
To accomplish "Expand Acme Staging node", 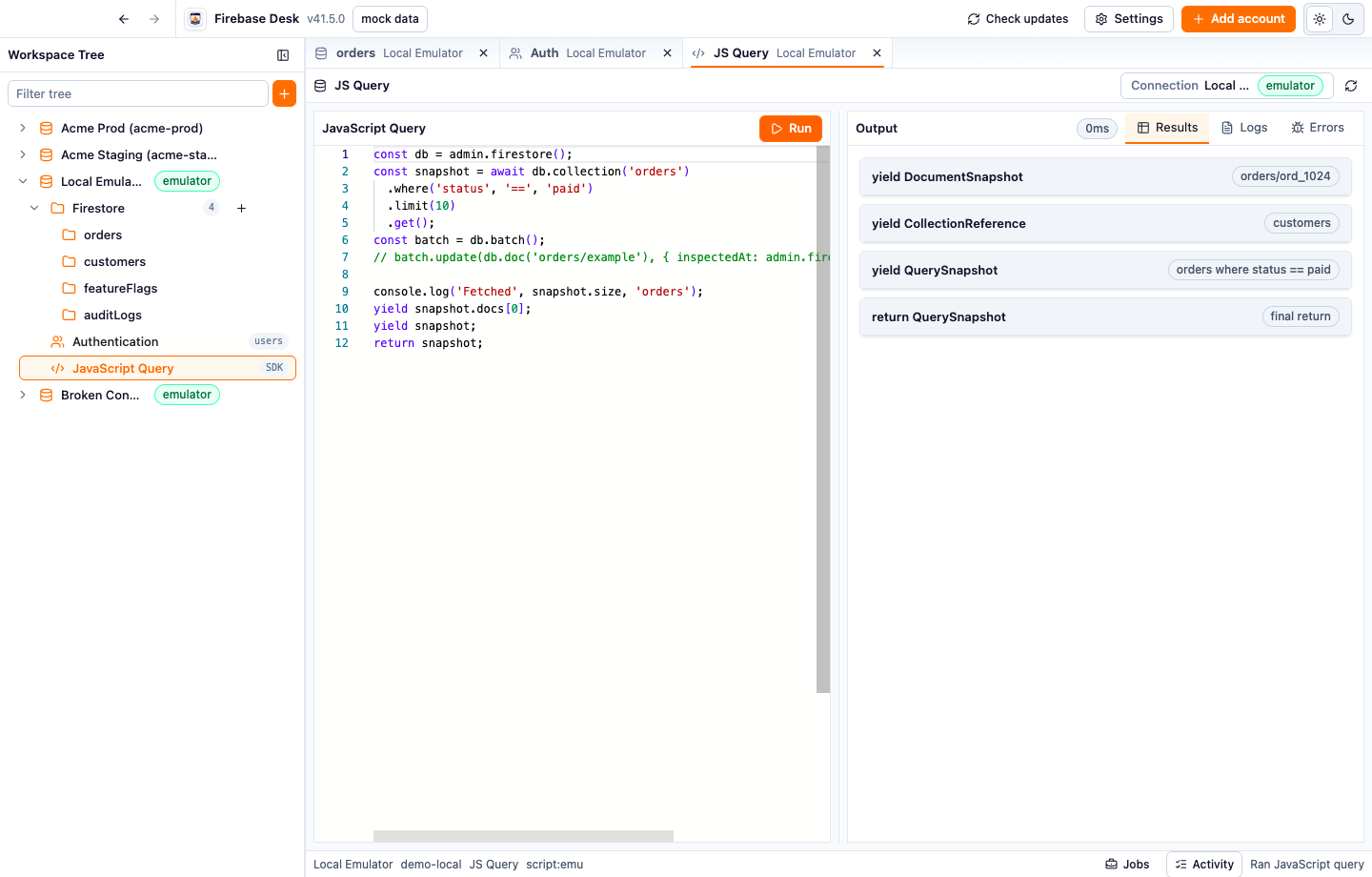I will coord(23,154).
